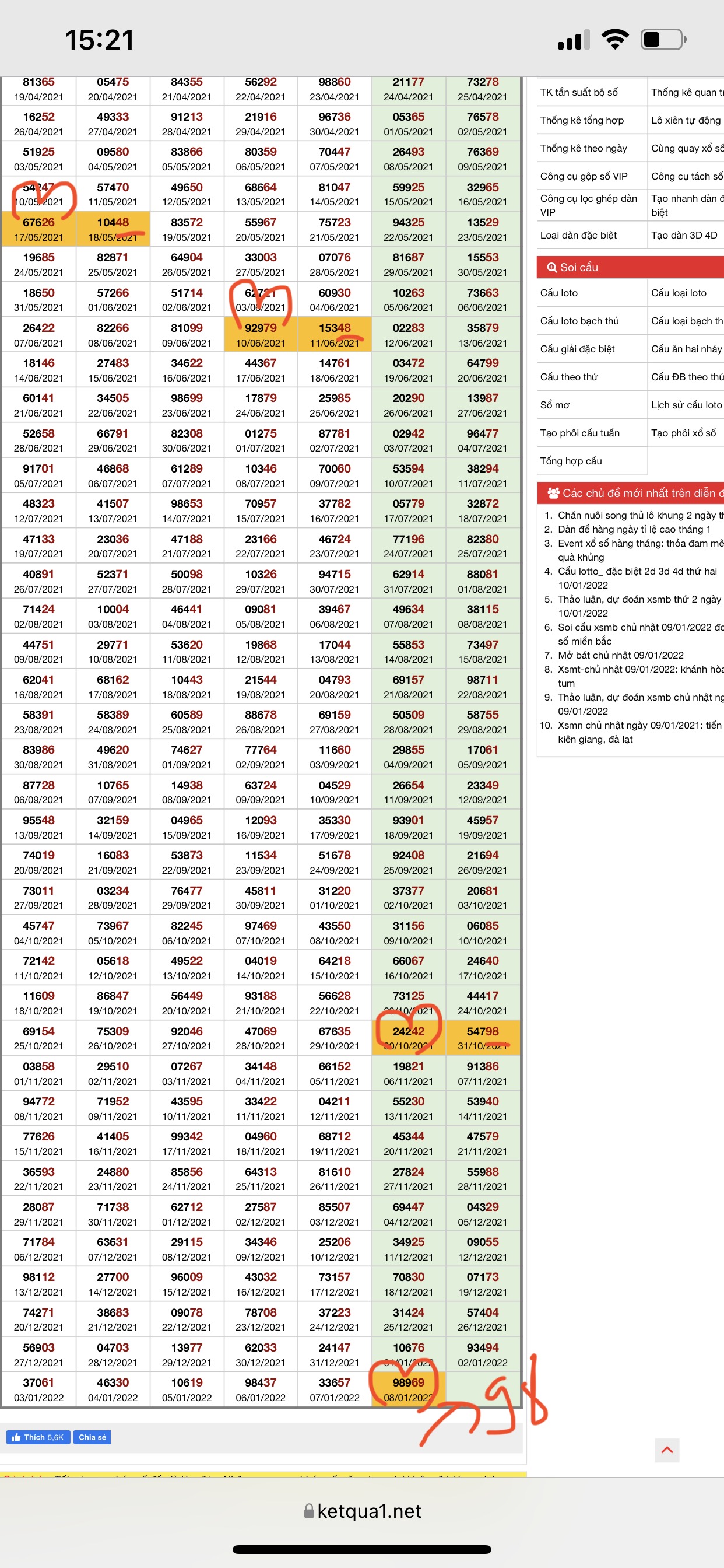Open topic Dàn đề hàng ngày tỉ lệ cao
This screenshot has width=724, height=1568.
(x=635, y=529)
